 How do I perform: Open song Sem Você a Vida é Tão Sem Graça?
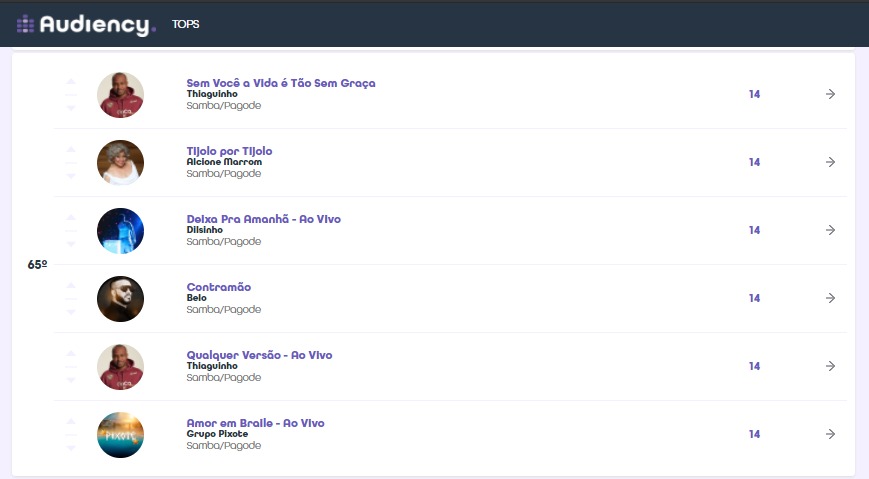point(281,83)
